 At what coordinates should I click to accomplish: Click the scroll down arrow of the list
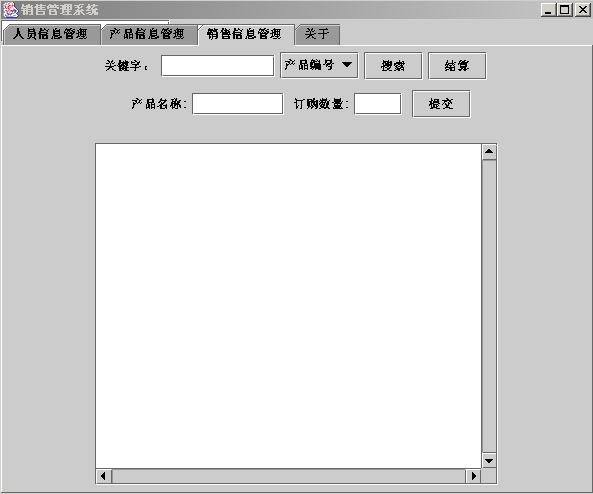tap(489, 460)
